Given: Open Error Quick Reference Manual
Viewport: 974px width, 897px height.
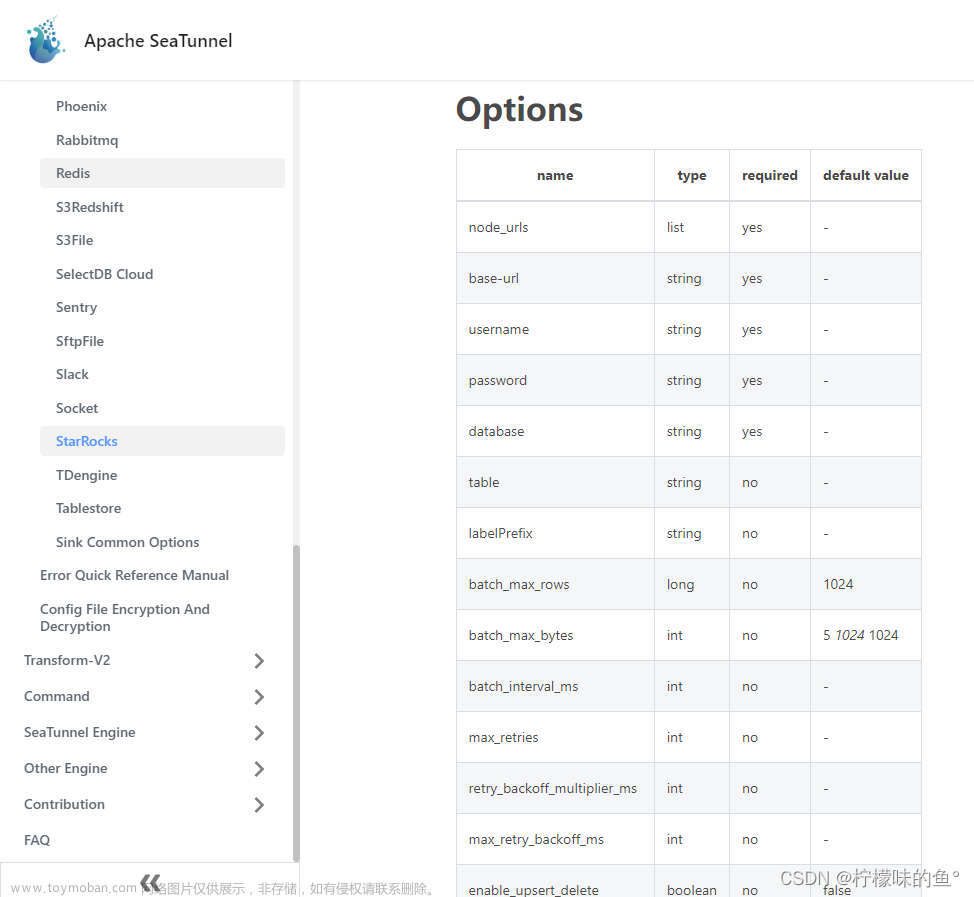Looking at the screenshot, I should [134, 575].
